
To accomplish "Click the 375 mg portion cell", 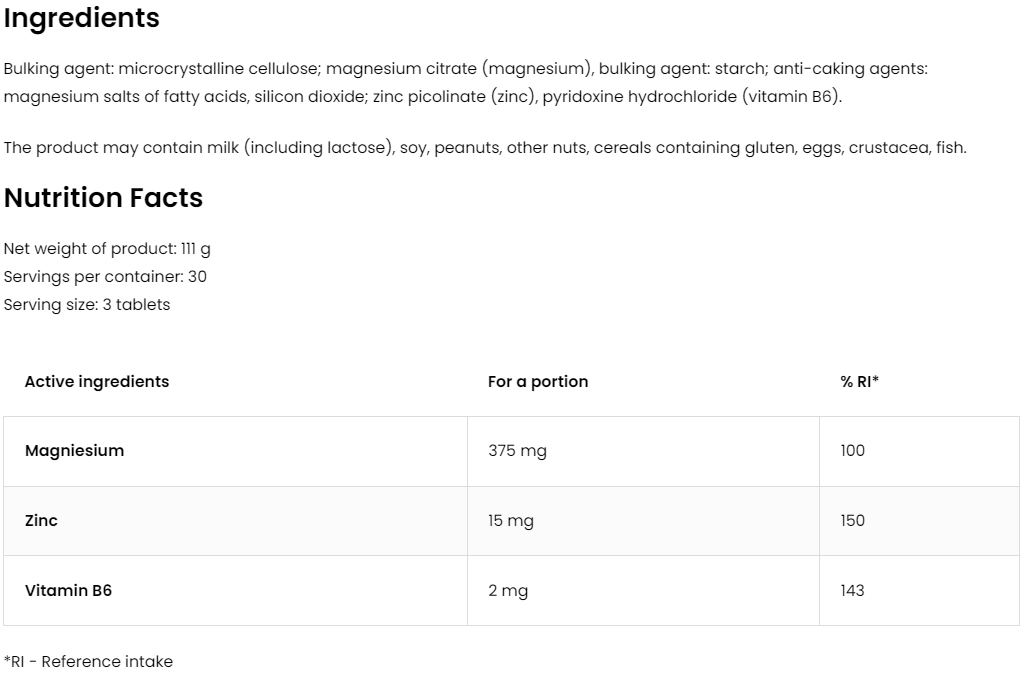I will (x=517, y=451).
